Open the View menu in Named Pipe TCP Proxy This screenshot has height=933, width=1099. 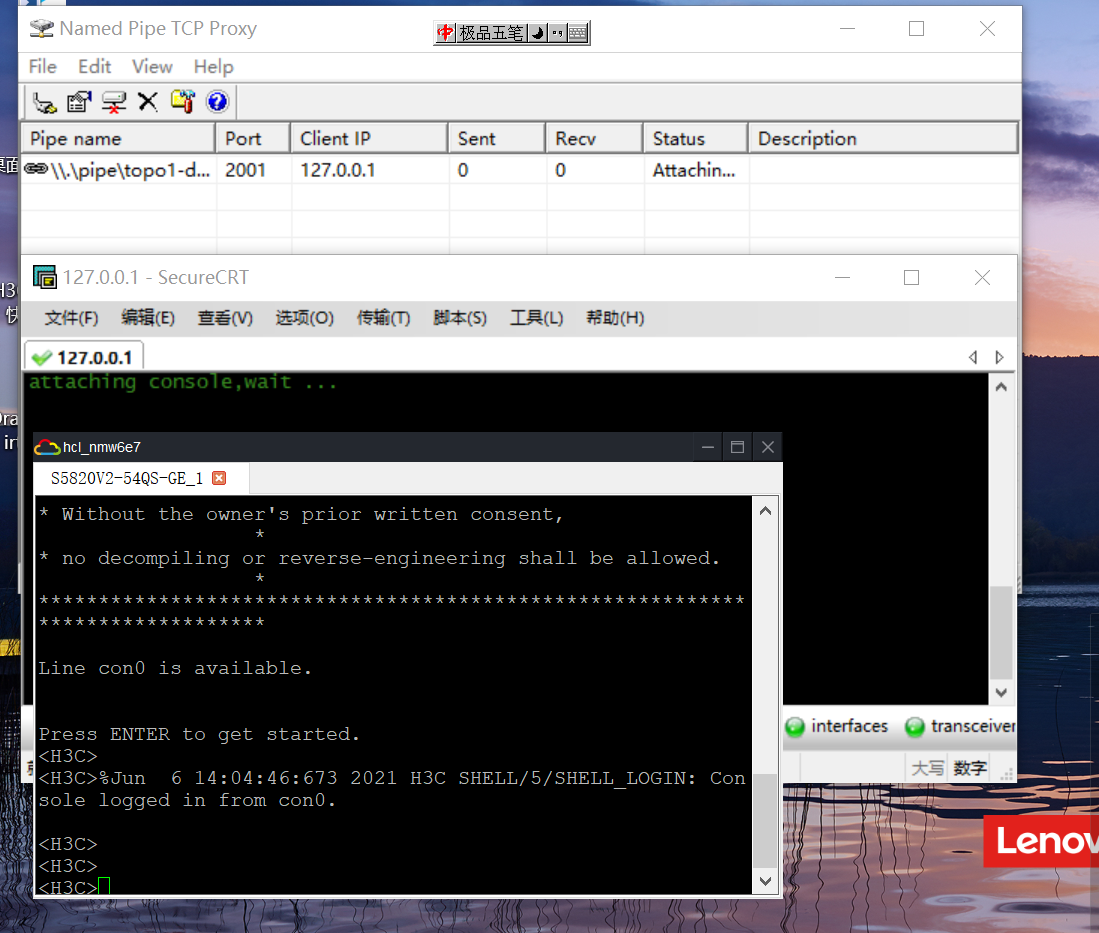click(152, 67)
